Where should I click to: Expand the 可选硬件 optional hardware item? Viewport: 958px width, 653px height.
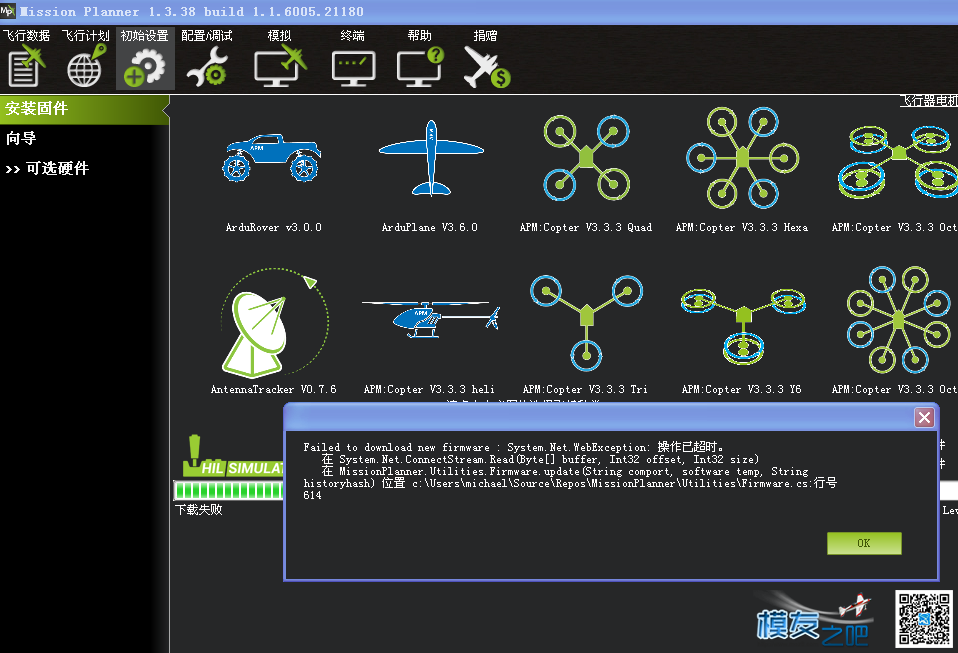[48, 169]
